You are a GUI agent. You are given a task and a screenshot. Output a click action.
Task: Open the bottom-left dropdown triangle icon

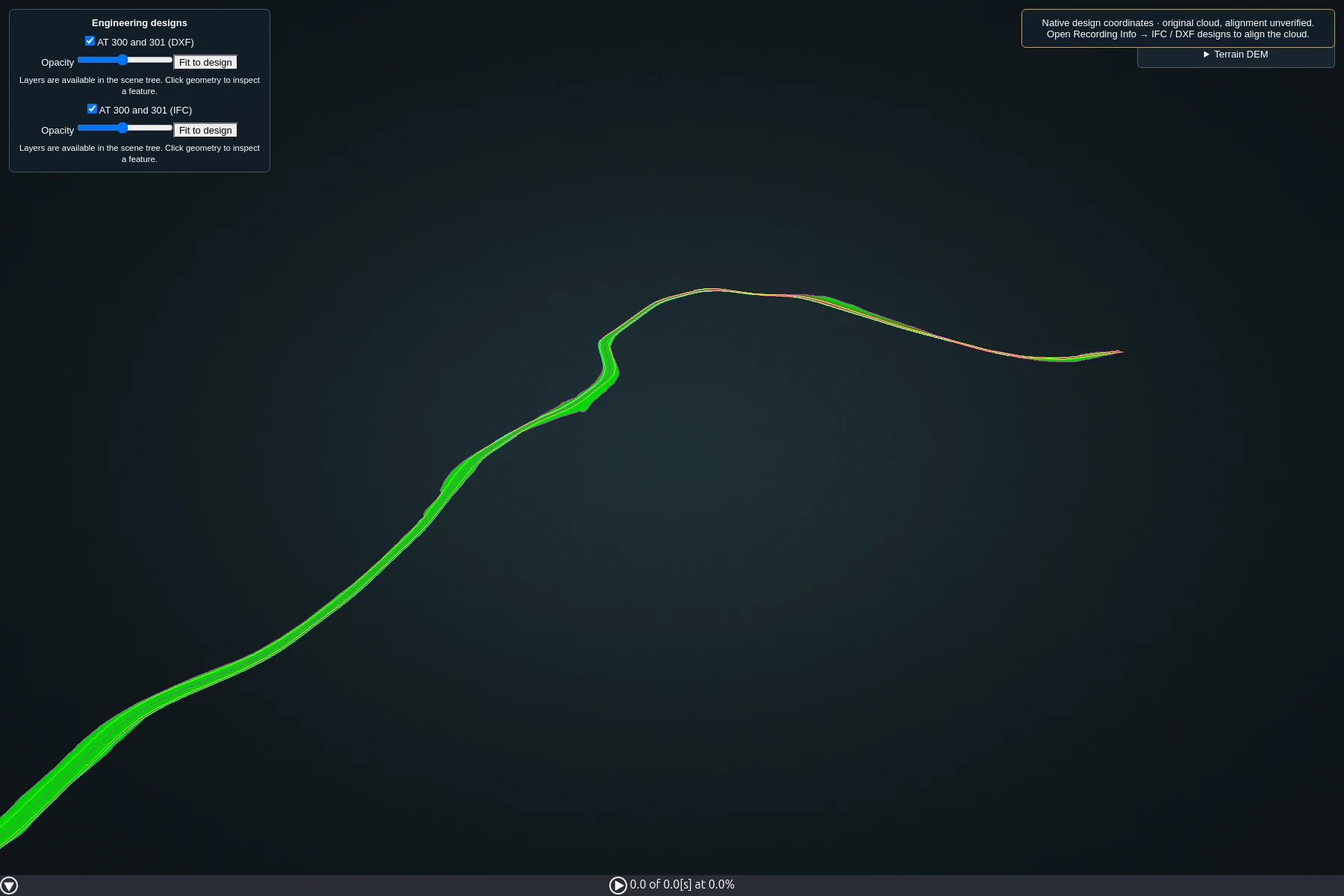[9, 886]
